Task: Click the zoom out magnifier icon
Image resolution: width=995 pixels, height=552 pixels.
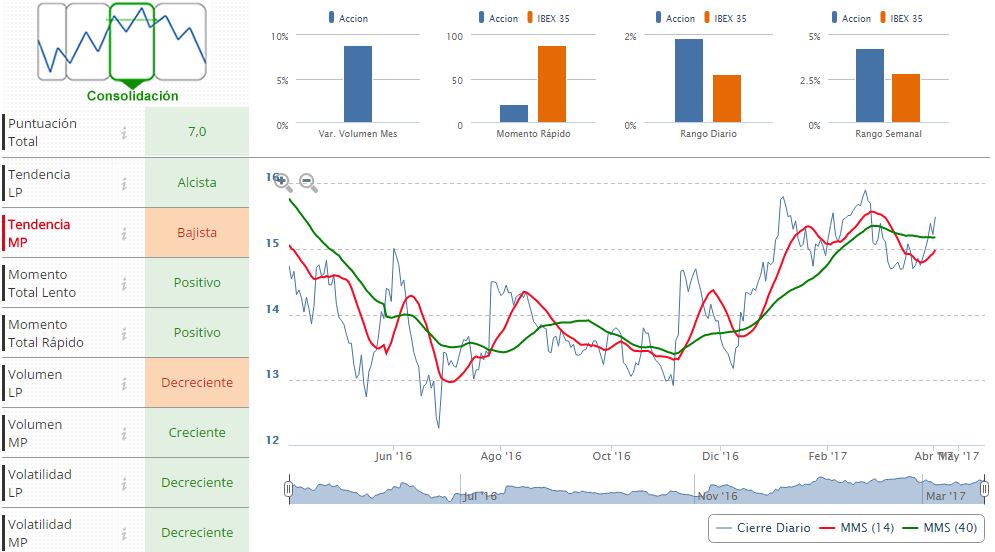Action: [x=308, y=183]
